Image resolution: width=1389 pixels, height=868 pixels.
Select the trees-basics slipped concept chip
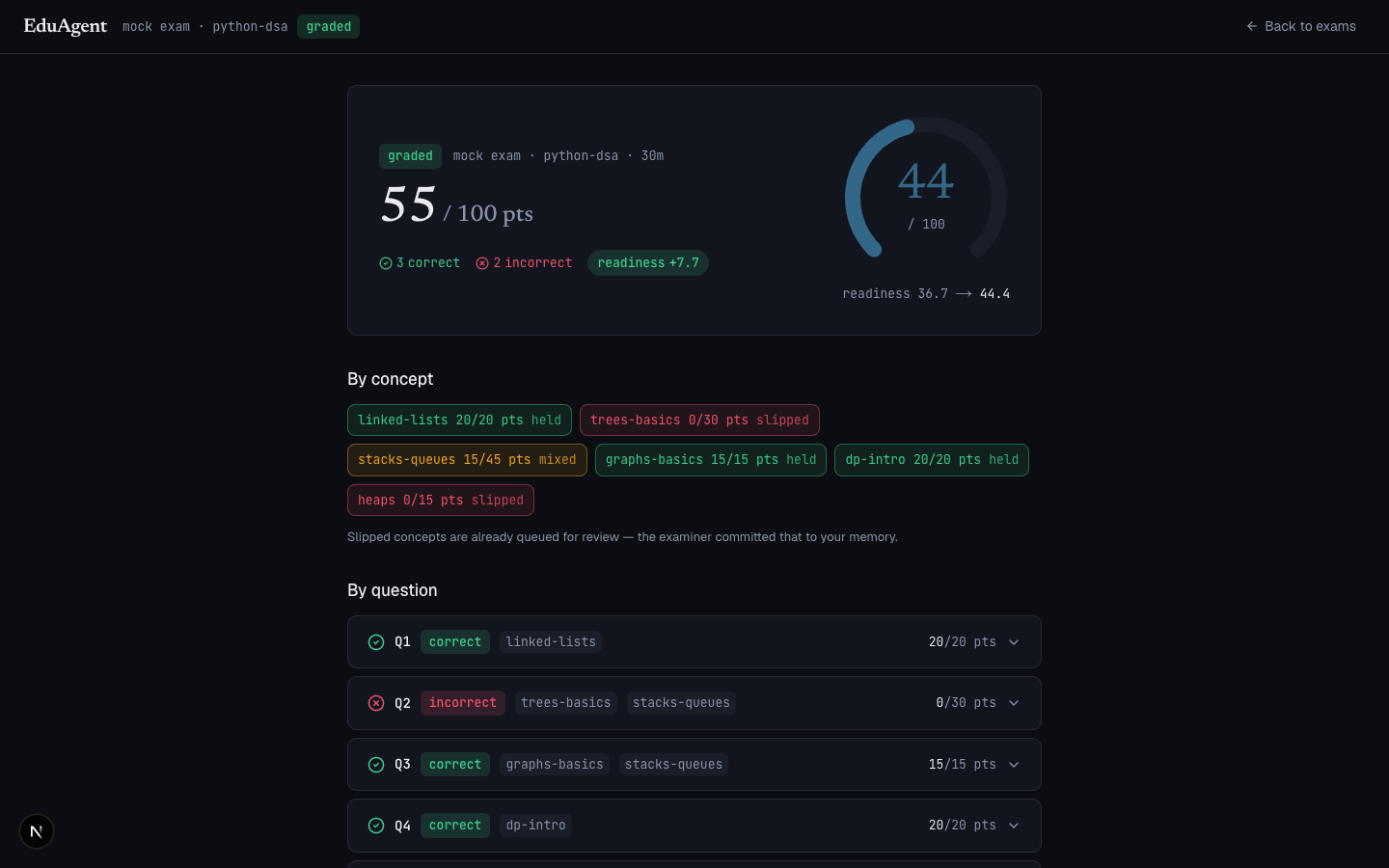pos(699,420)
